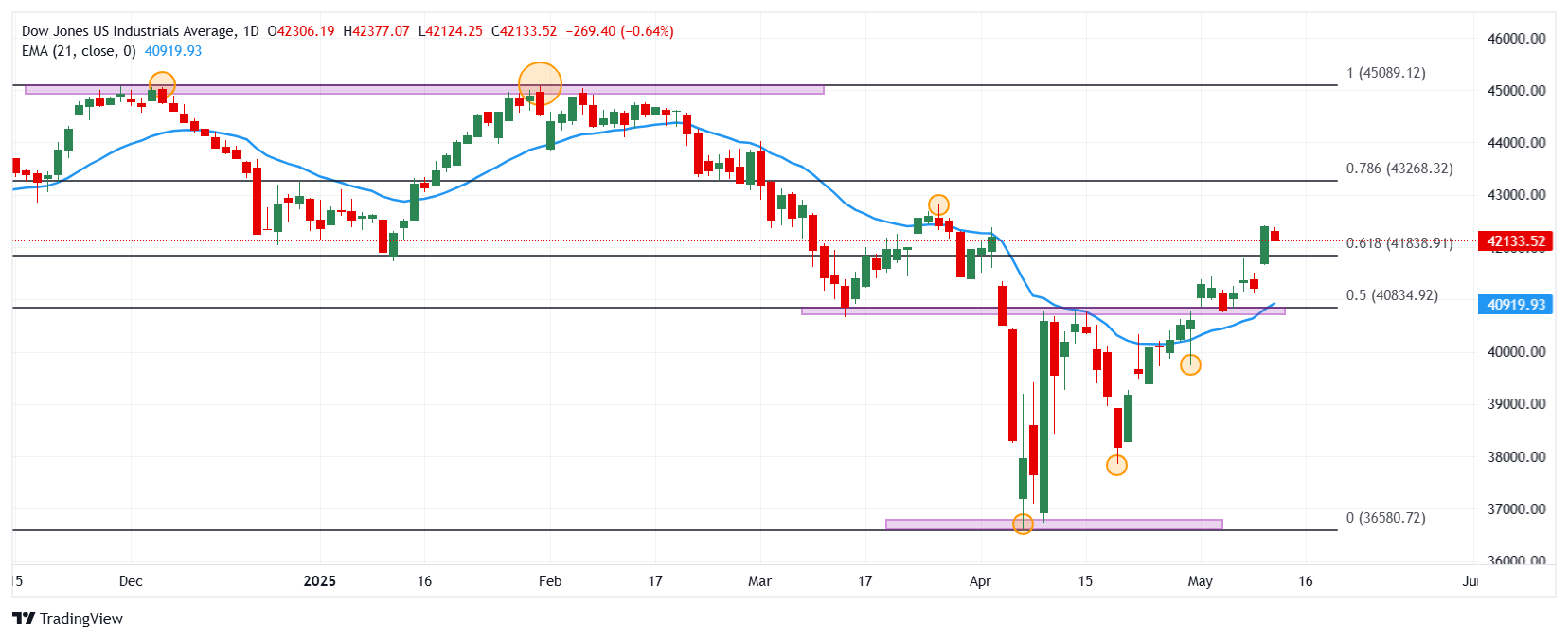This screenshot has width=1568, height=639.
Task: Click the purple support zone near 36600
Action: pos(1054,524)
